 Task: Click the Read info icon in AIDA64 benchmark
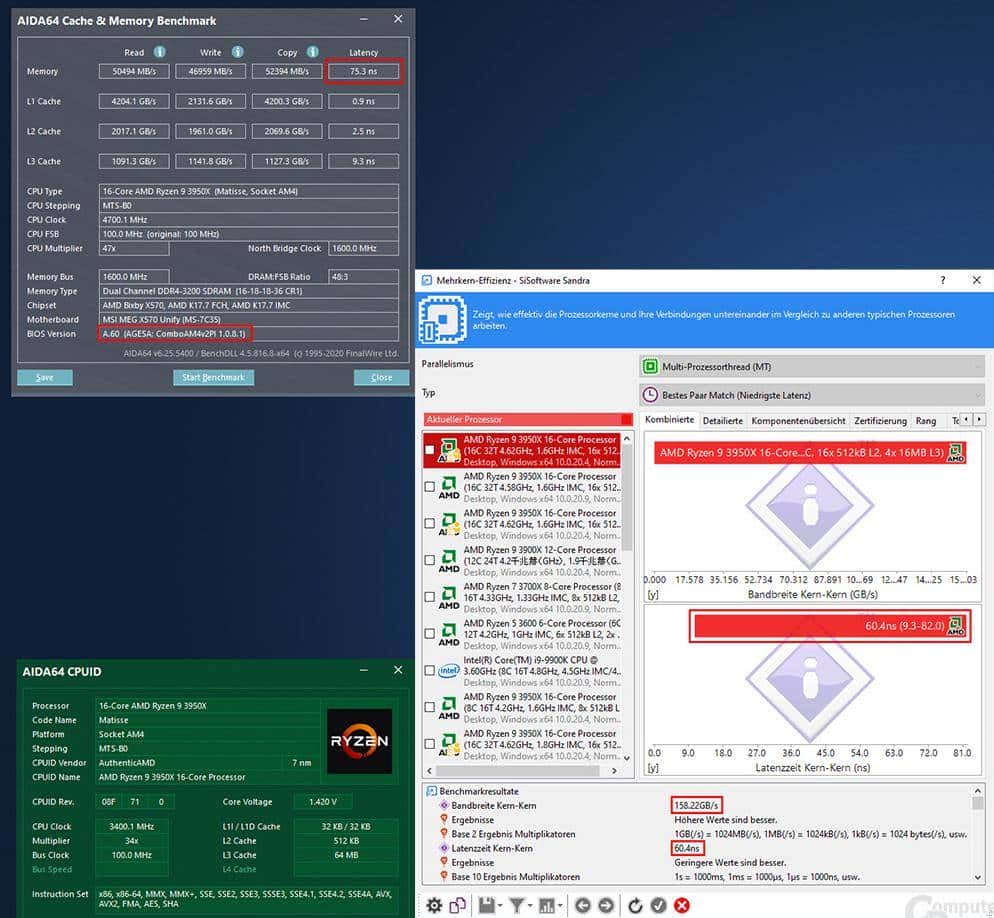click(160, 52)
